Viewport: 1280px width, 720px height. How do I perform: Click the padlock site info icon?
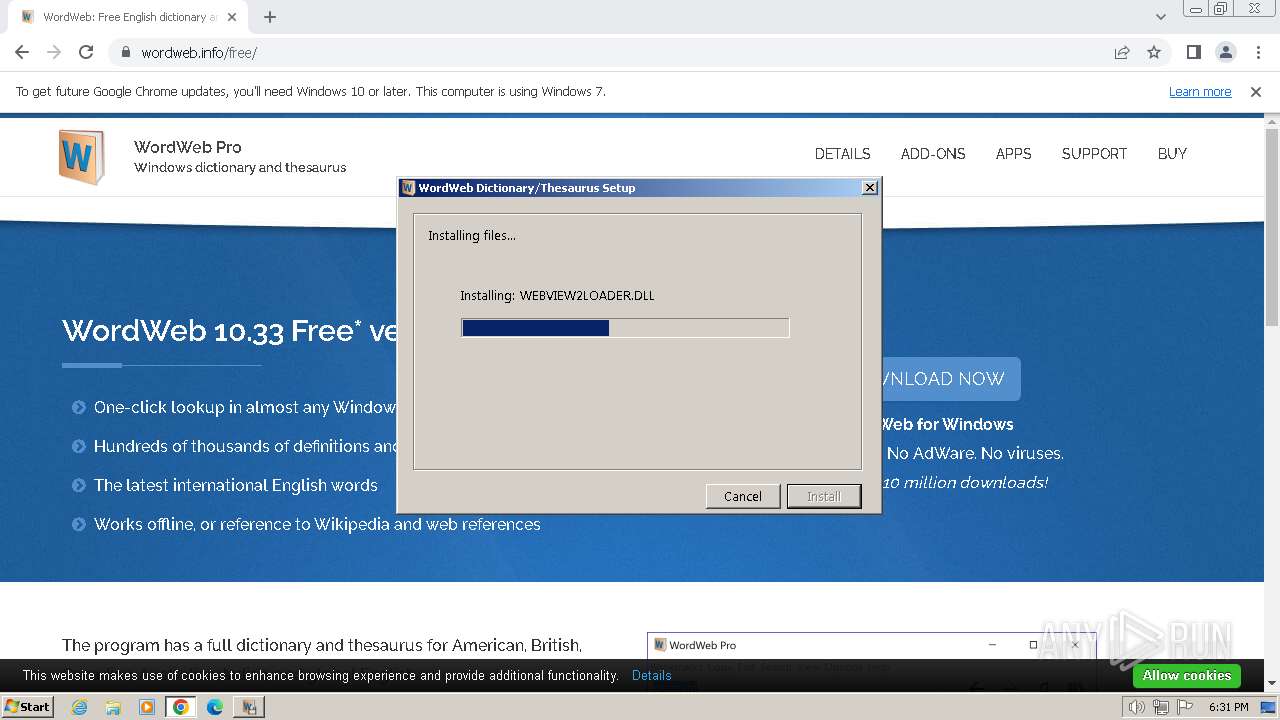tap(126, 53)
